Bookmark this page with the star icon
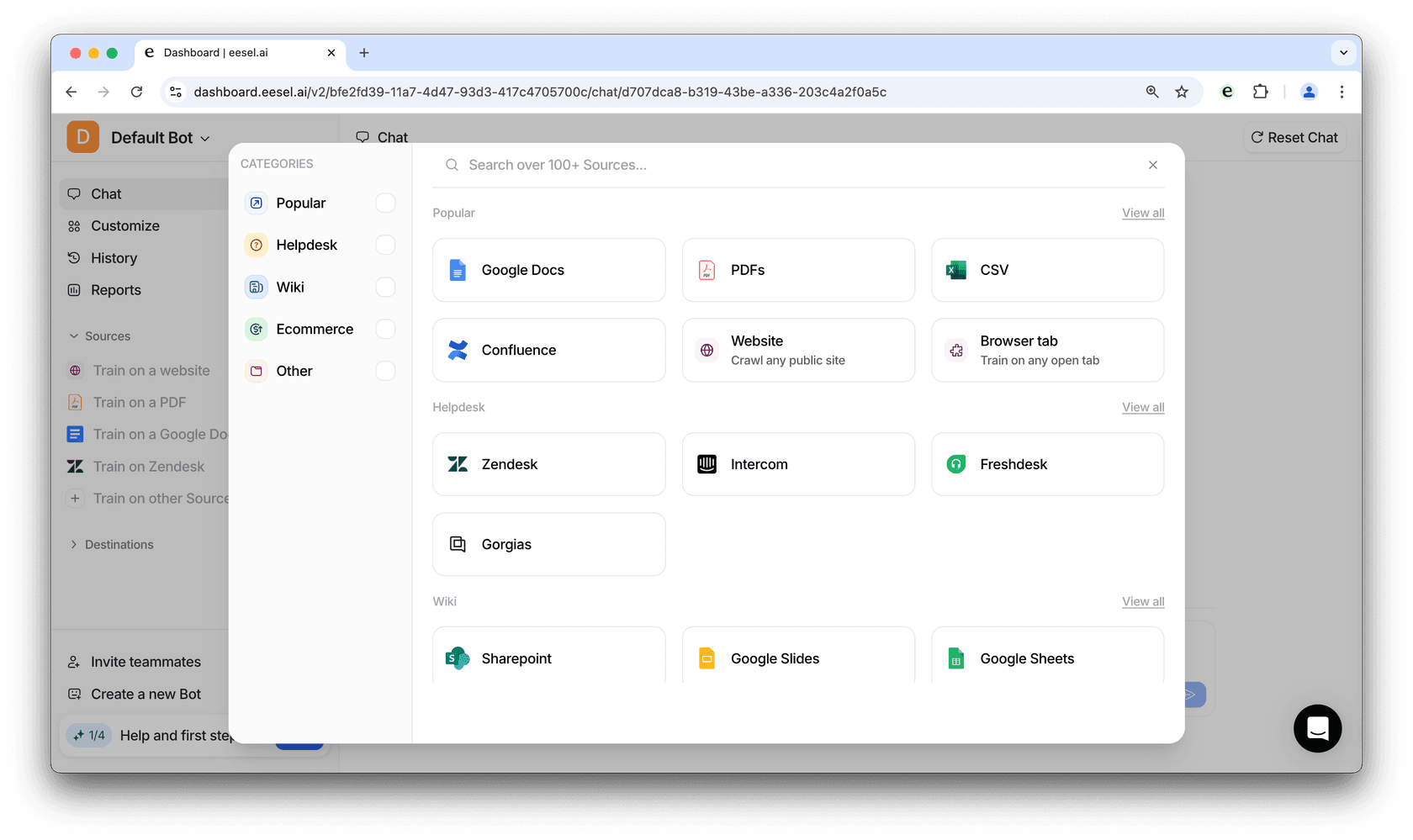Image resolution: width=1413 pixels, height=840 pixels. click(x=1182, y=92)
